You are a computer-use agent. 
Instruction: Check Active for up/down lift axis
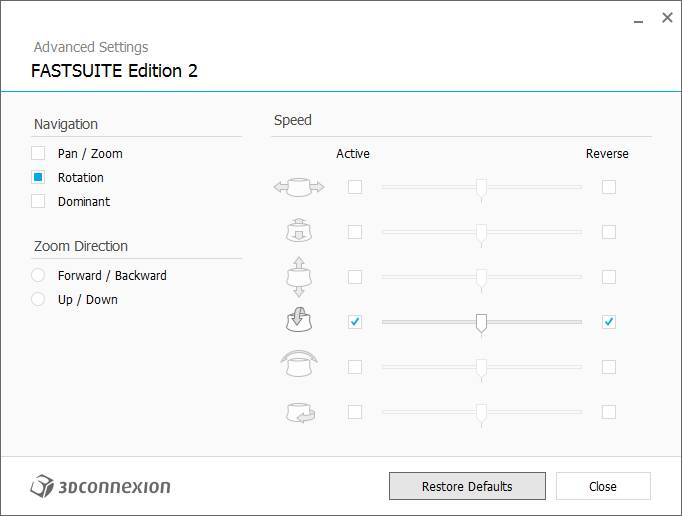tap(355, 277)
